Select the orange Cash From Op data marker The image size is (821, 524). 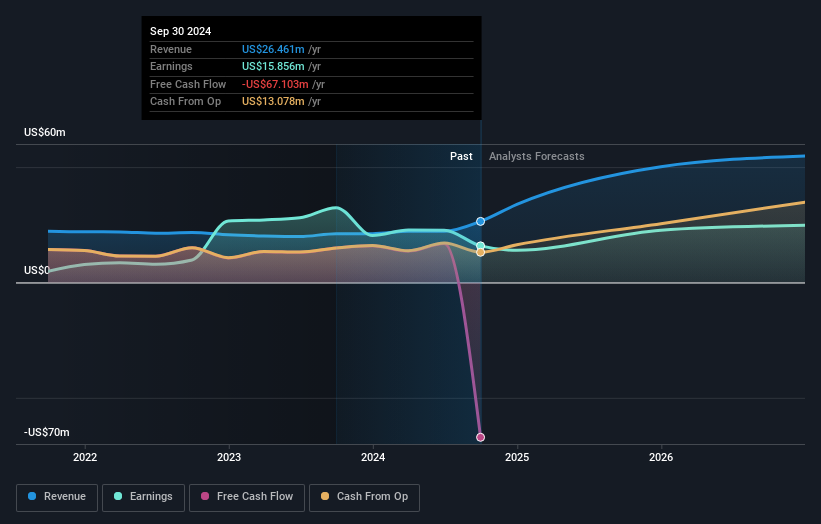coord(480,252)
